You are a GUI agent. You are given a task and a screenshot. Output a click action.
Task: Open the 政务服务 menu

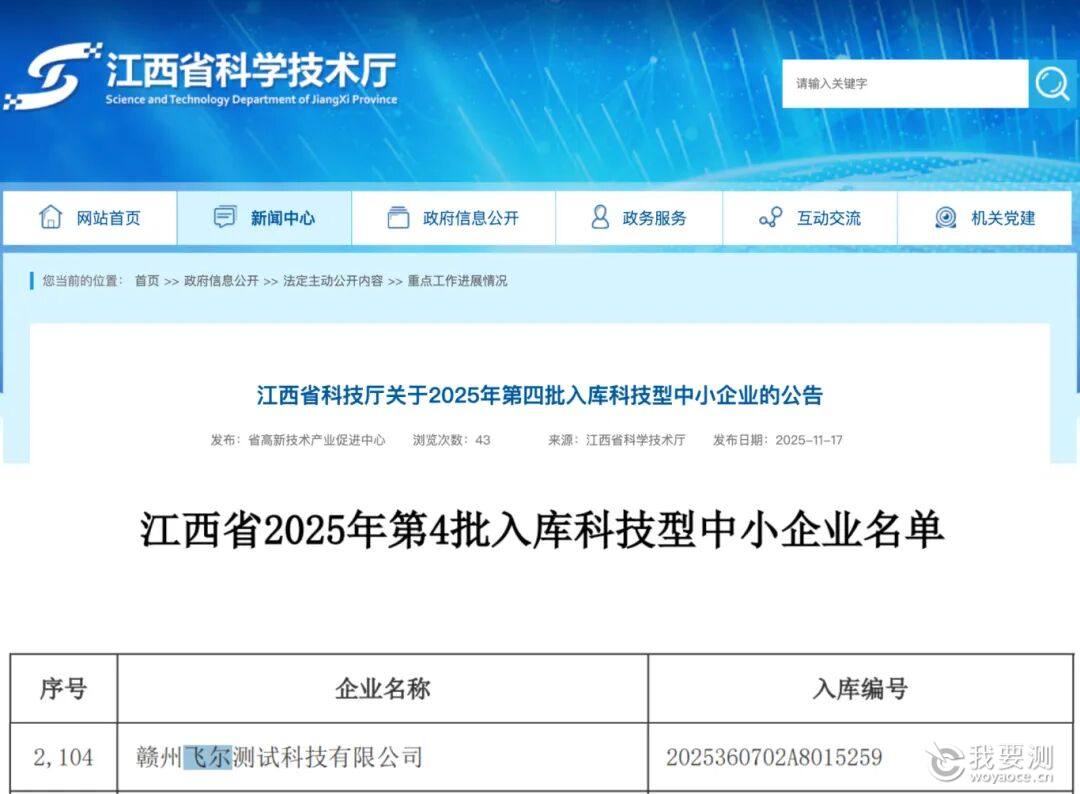[x=639, y=218]
